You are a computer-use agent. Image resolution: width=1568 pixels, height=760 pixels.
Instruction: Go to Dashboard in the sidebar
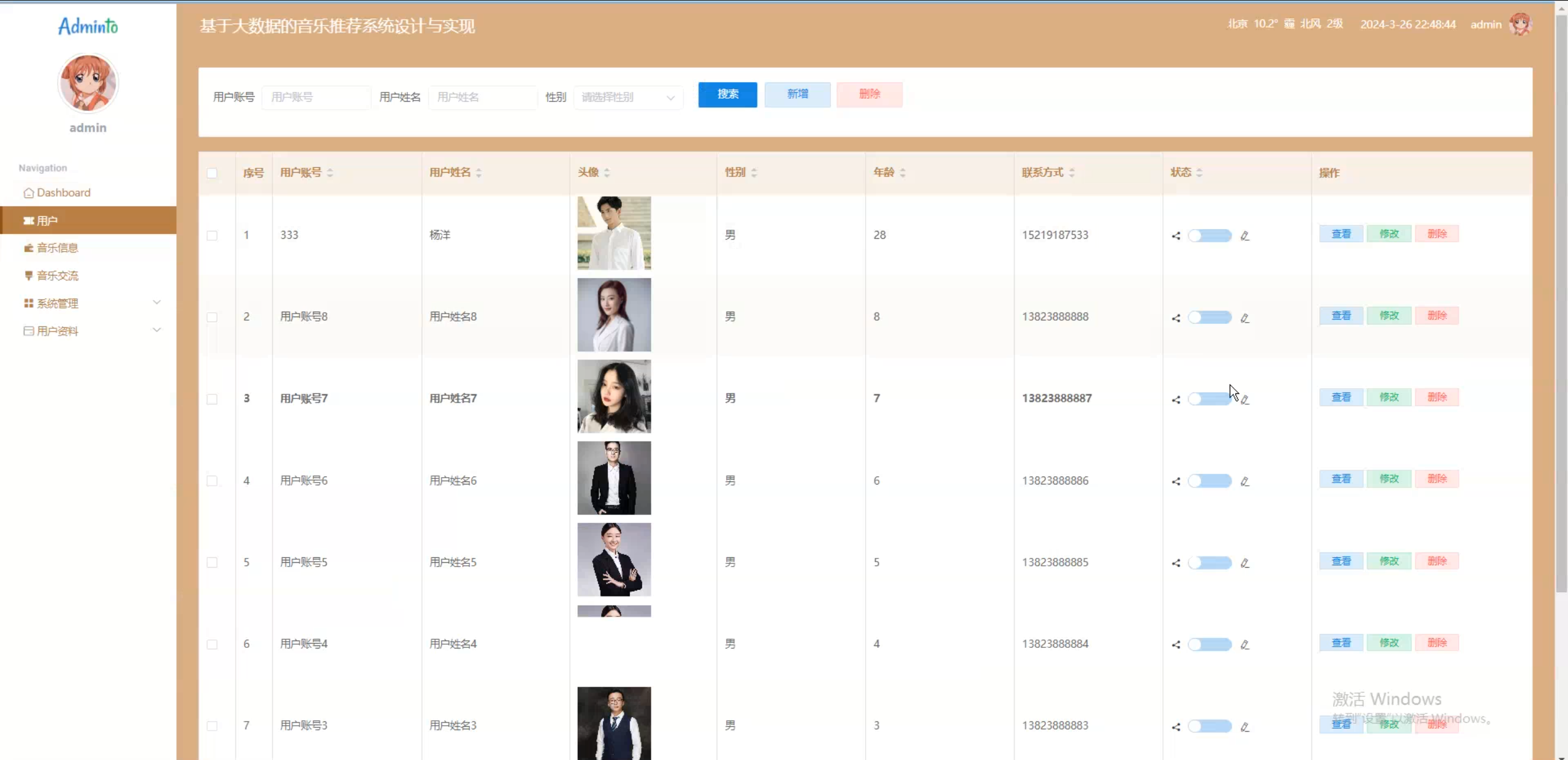63,193
